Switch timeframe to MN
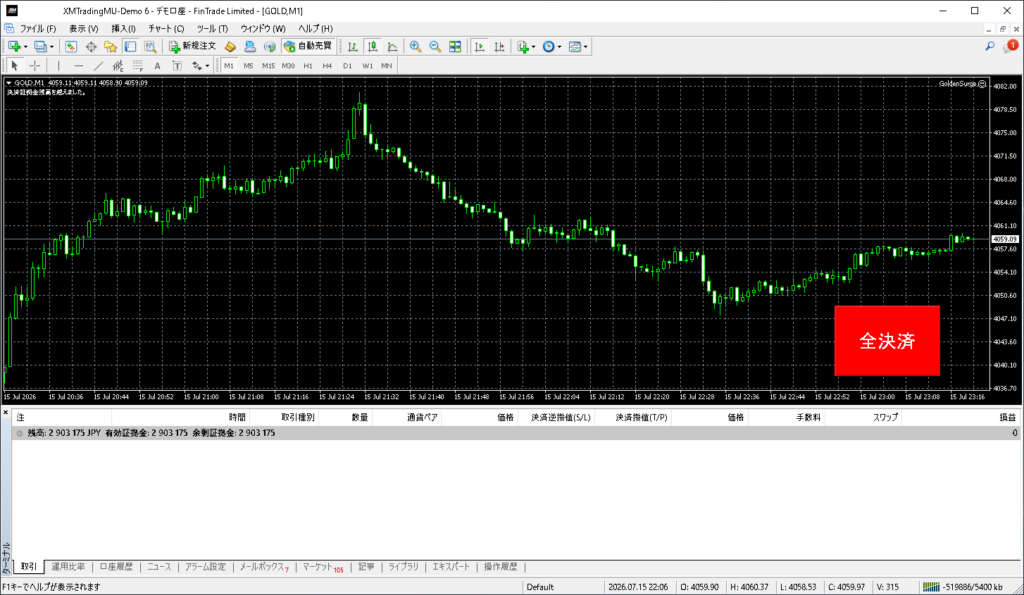 (x=387, y=65)
